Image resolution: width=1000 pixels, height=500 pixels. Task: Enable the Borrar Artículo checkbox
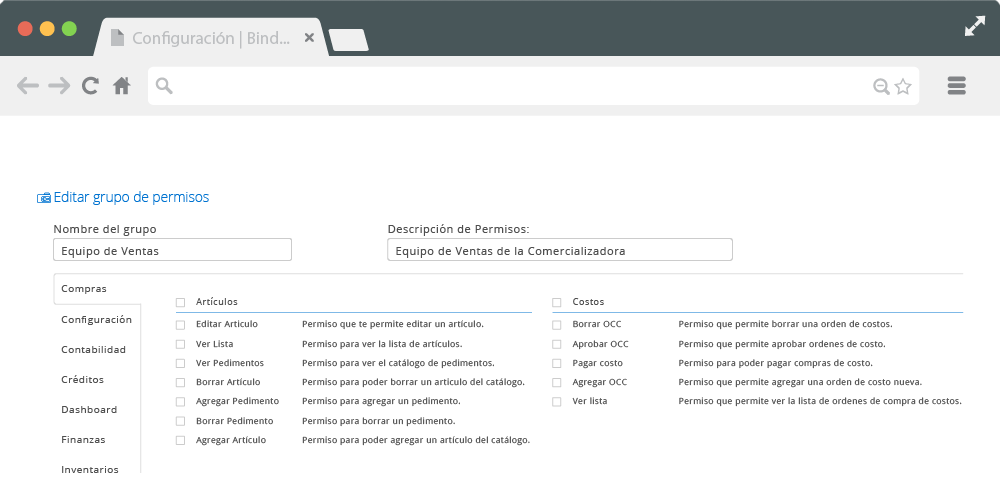pos(180,383)
